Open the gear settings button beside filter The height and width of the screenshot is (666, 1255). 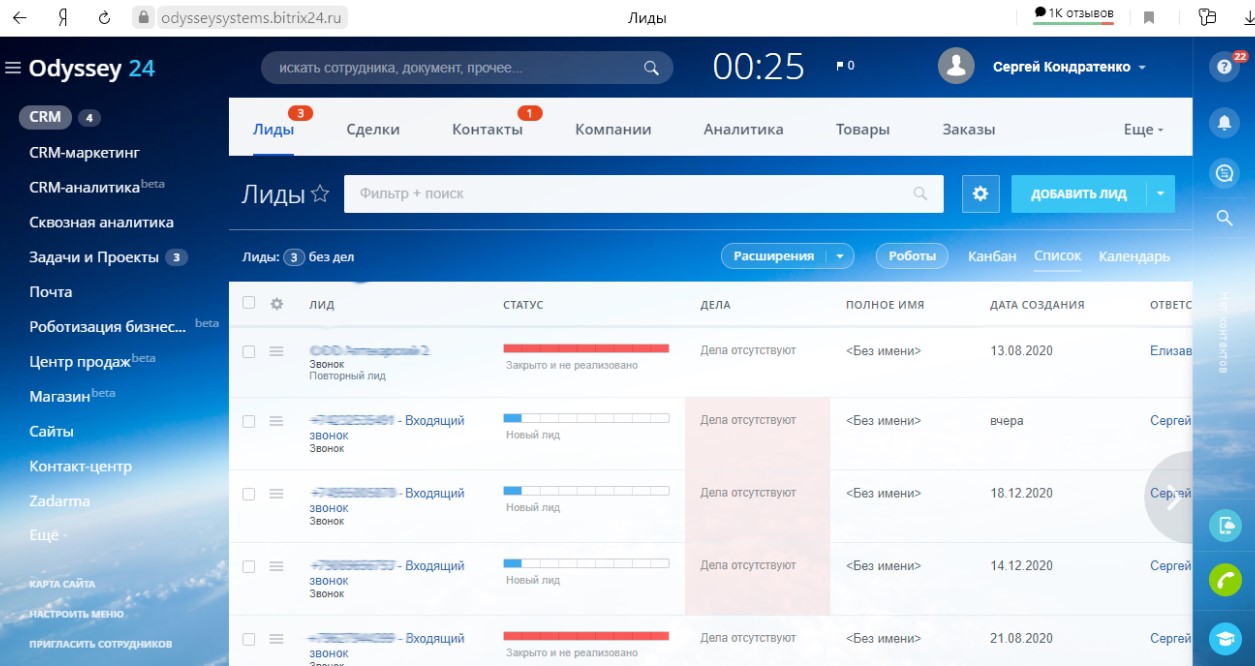coord(980,194)
